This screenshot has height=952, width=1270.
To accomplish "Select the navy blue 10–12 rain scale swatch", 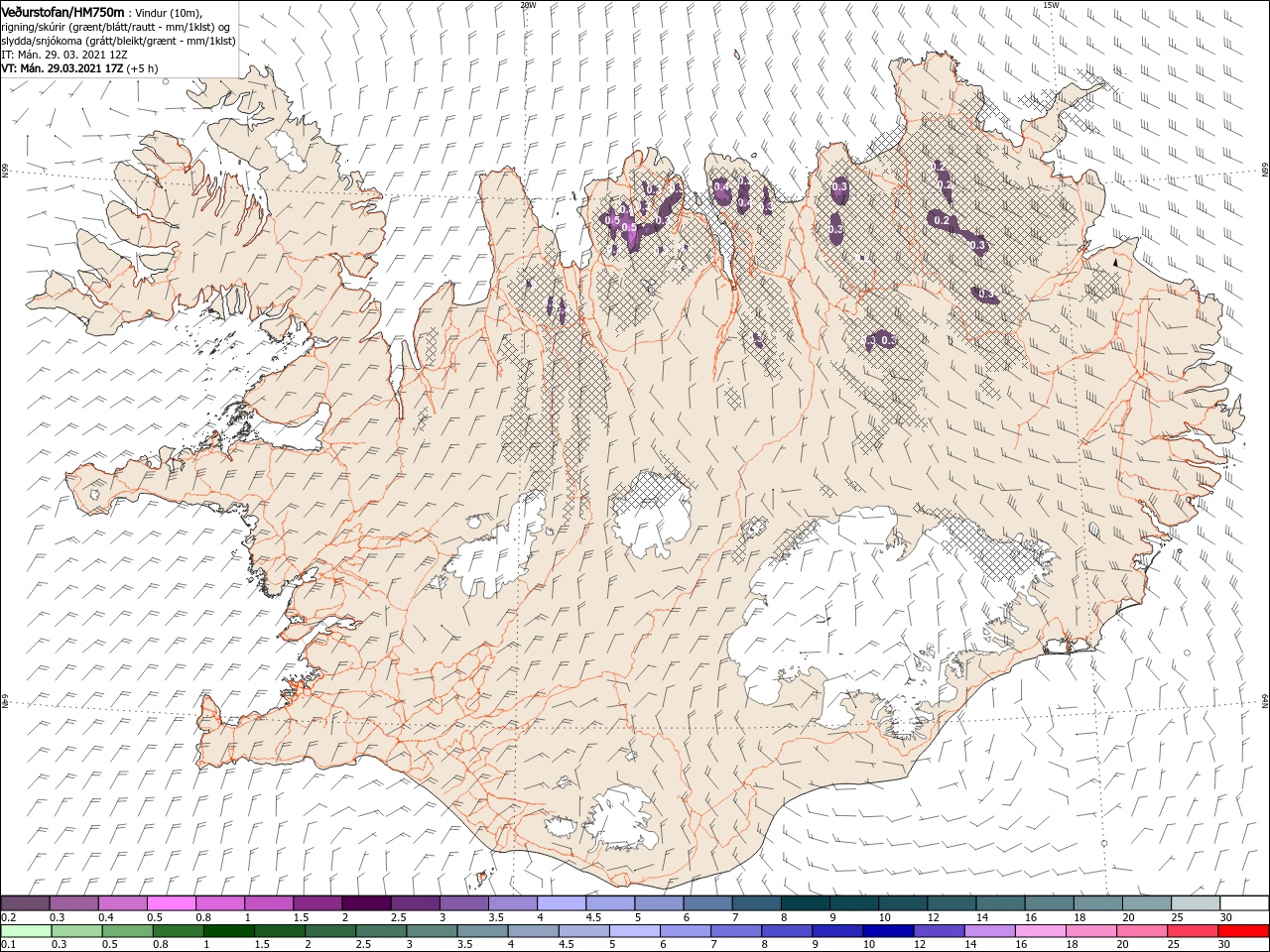I will 886,931.
